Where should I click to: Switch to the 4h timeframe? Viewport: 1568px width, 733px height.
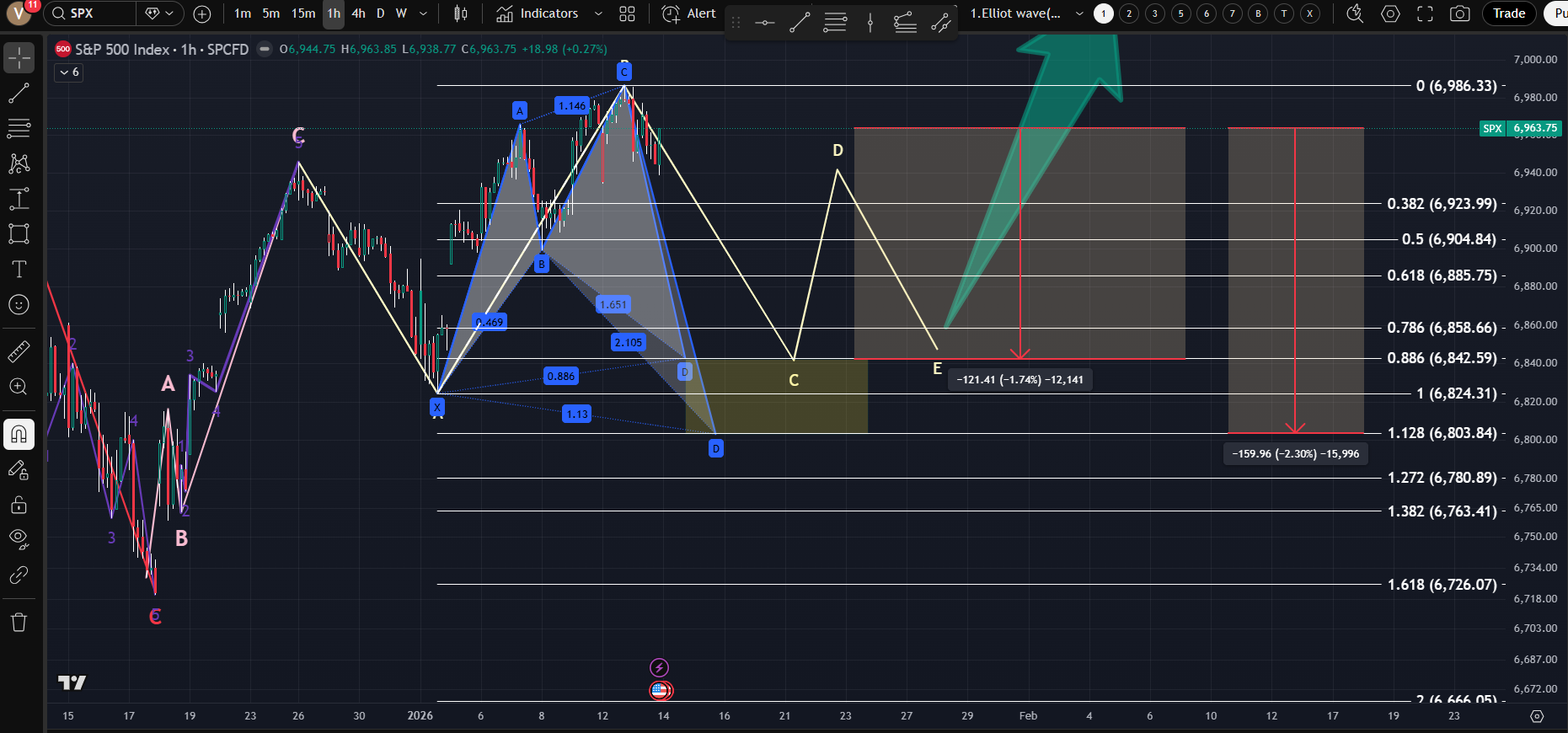358,13
